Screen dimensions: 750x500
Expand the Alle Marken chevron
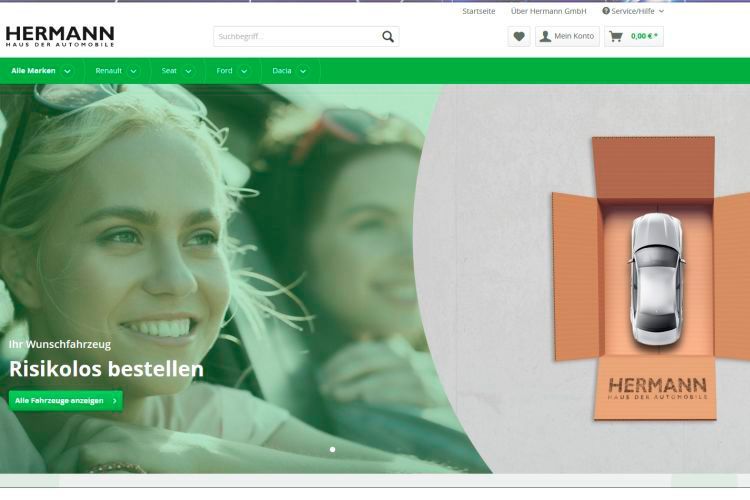(x=67, y=71)
